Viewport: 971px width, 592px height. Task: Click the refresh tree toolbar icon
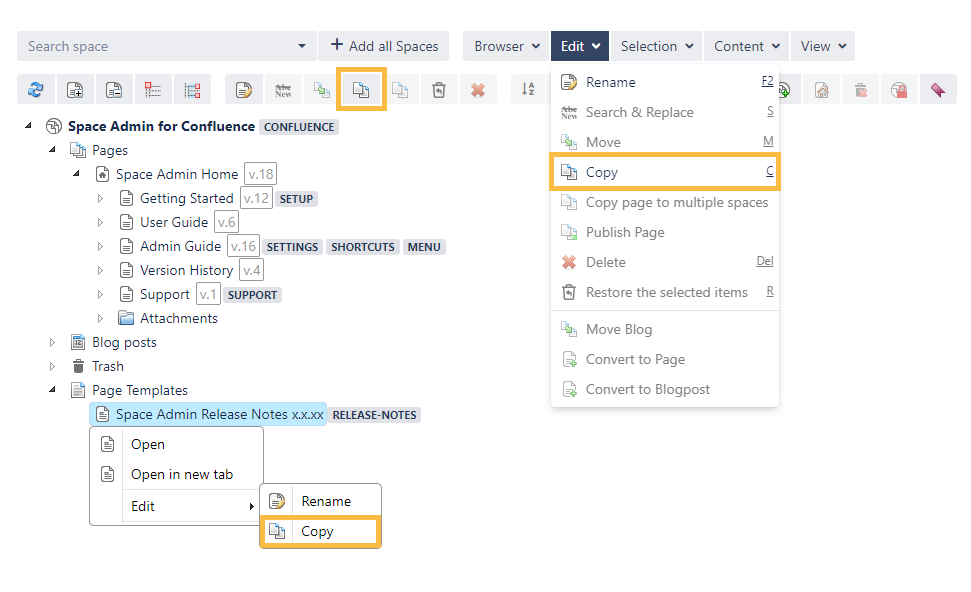(36, 90)
